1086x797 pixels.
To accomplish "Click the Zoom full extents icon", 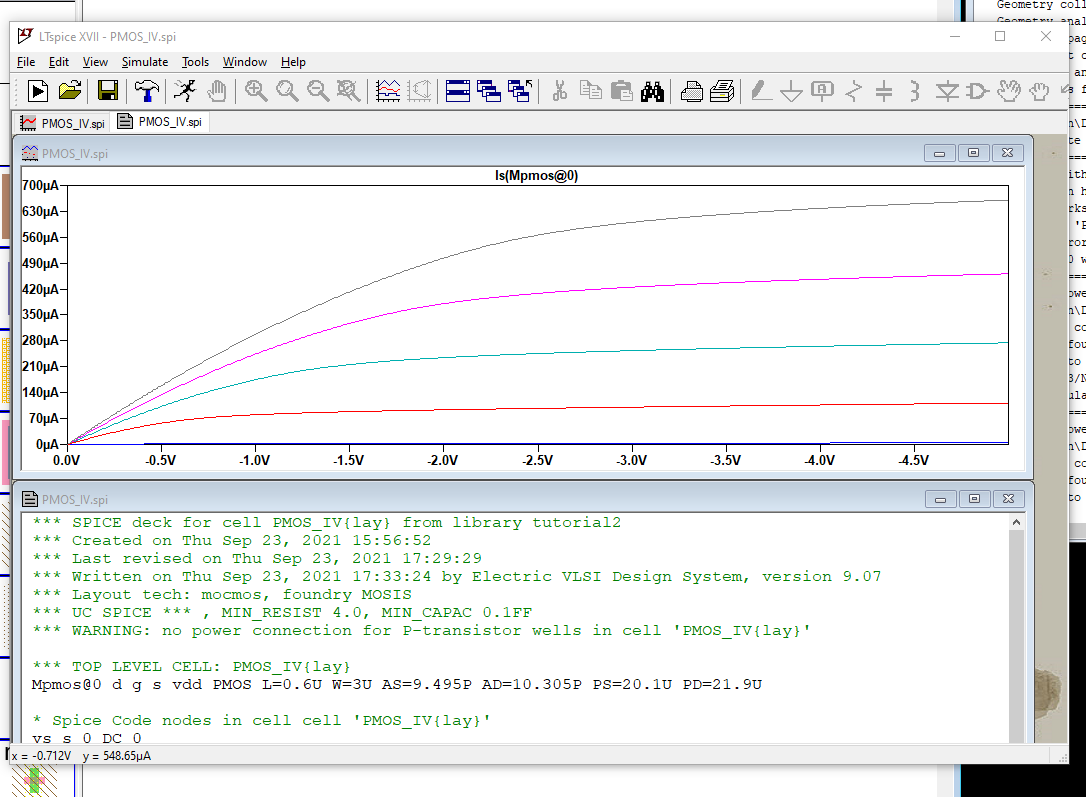I will click(348, 91).
